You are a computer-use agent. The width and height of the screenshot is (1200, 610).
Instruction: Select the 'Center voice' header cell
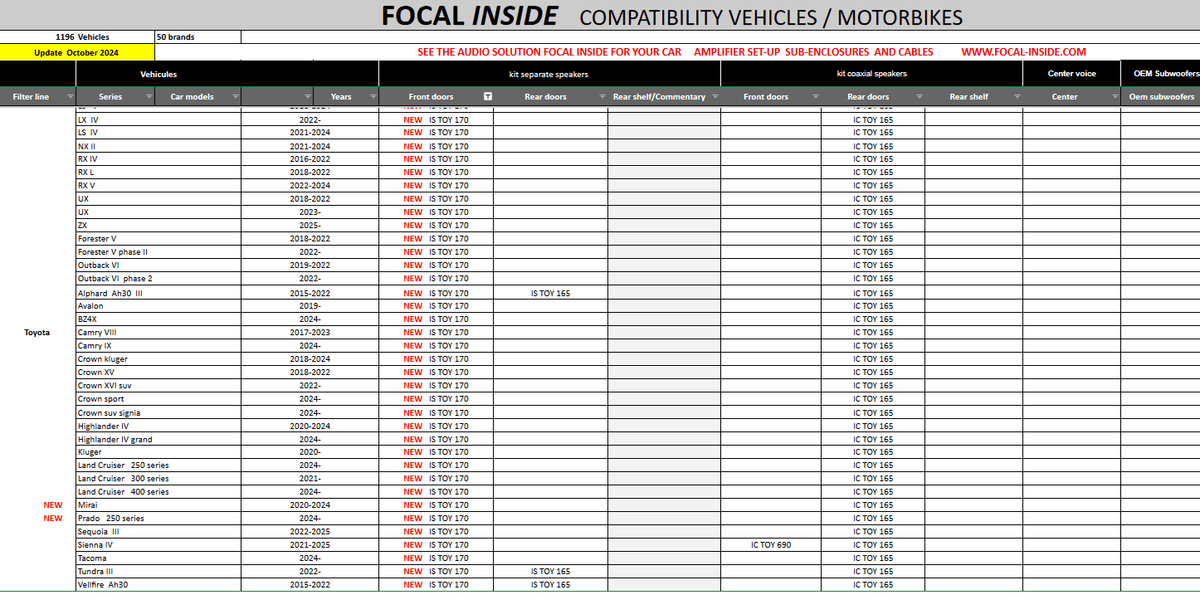click(x=1071, y=74)
